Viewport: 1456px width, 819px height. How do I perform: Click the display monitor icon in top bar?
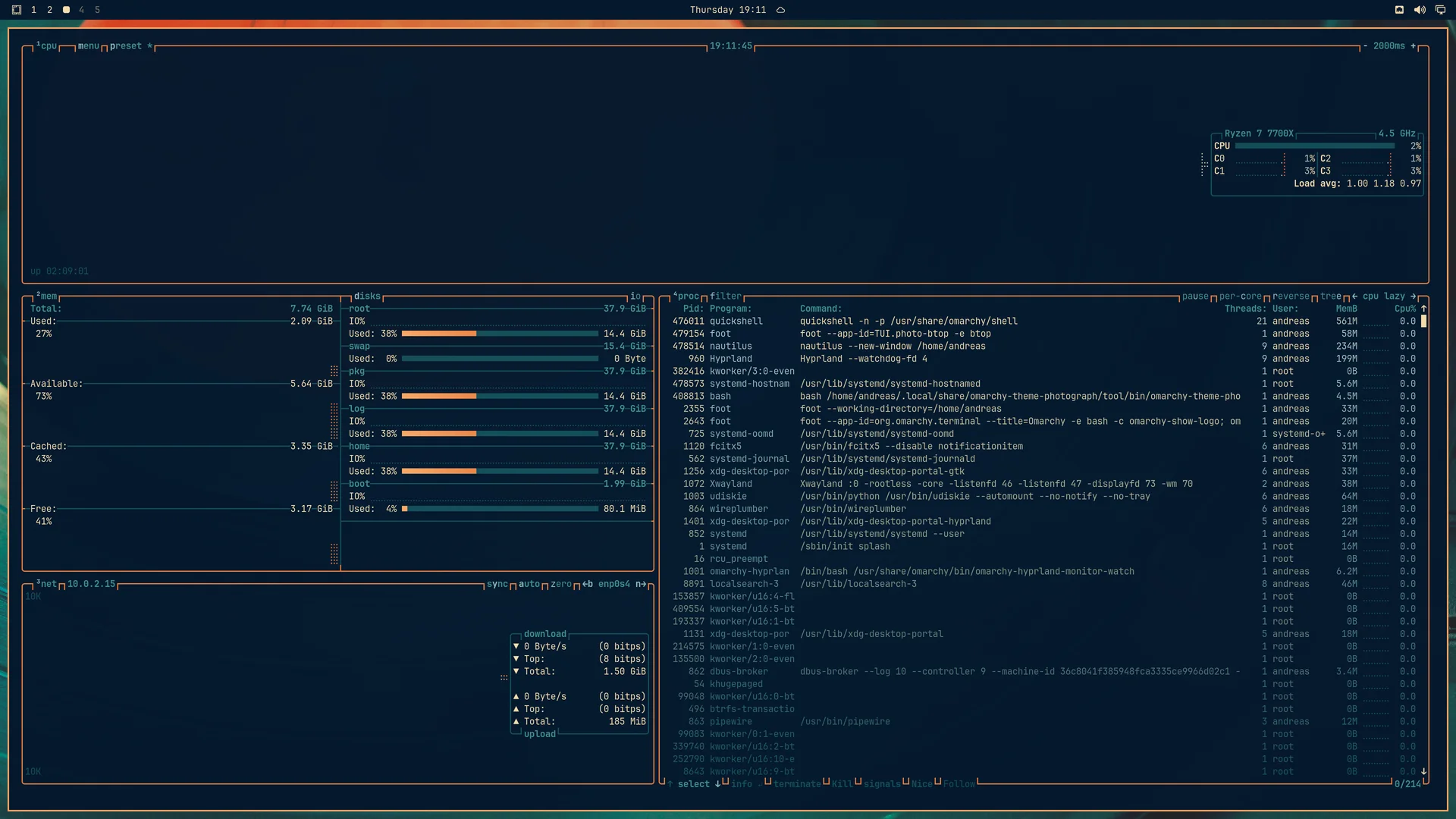[x=1440, y=10]
